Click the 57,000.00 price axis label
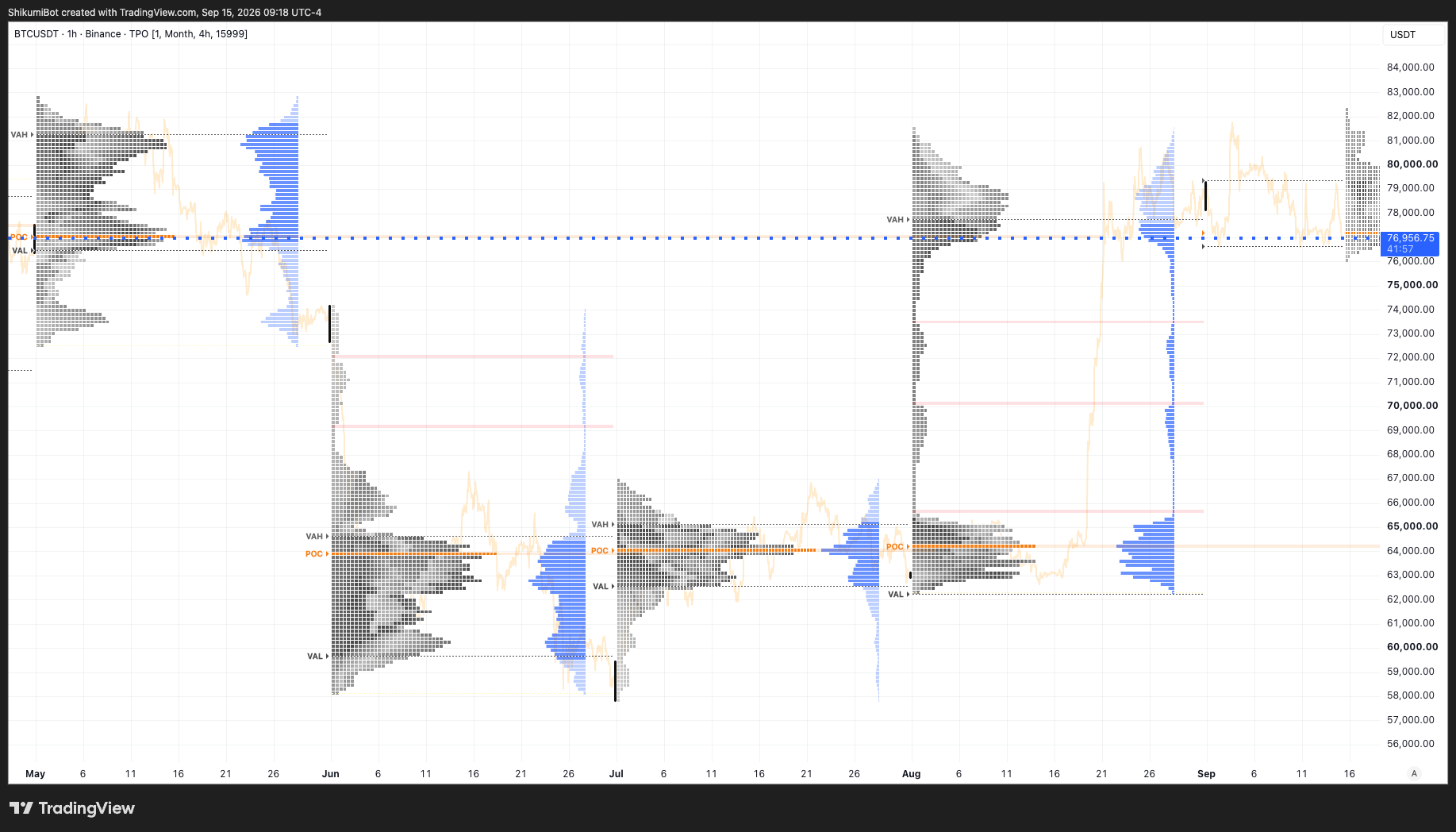Screen dimensions: 1456x832 (1411, 720)
